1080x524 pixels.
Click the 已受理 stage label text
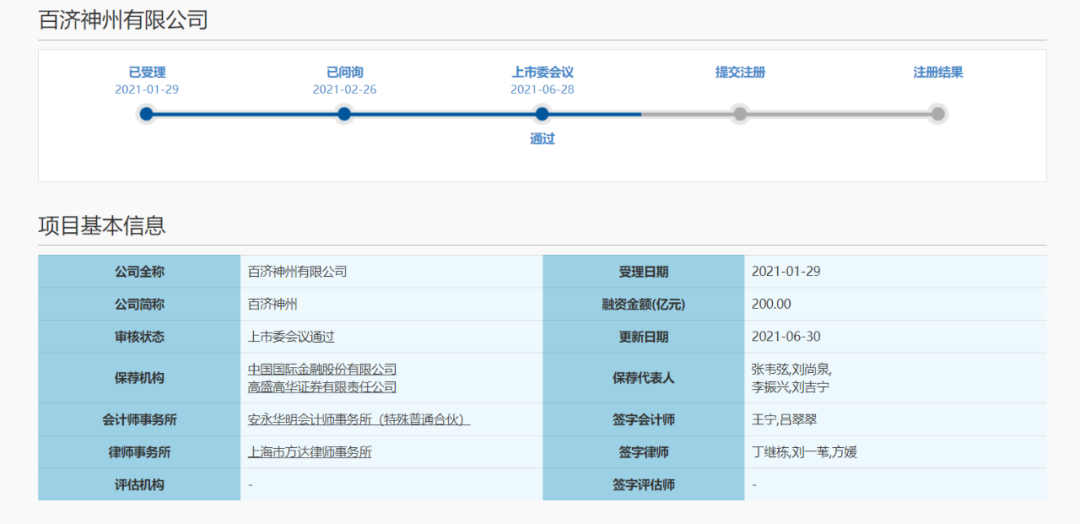(x=147, y=72)
